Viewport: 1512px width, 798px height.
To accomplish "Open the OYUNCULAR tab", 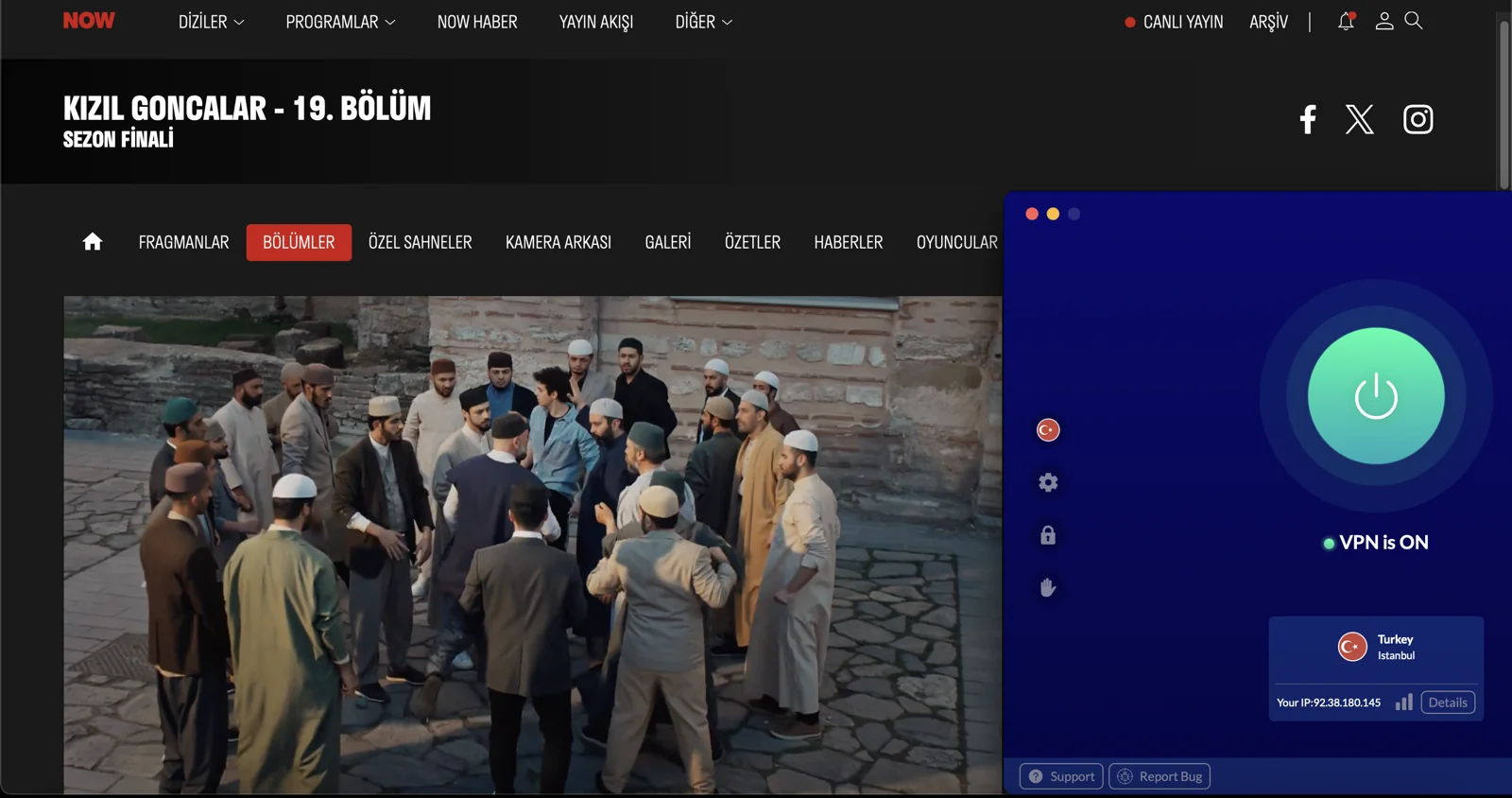I will point(957,242).
